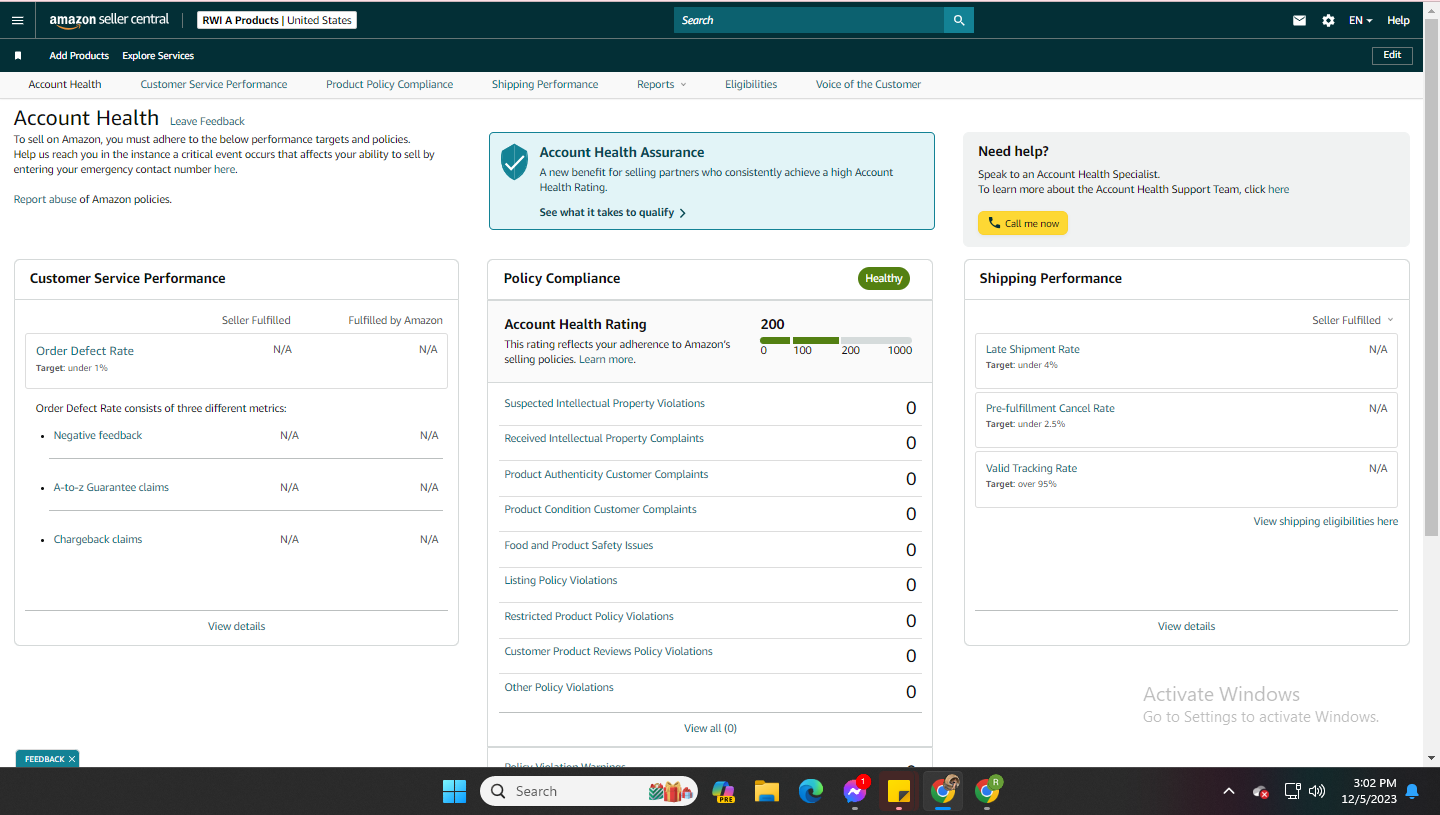Open Suspected Intellectual Property Violations

[604, 403]
